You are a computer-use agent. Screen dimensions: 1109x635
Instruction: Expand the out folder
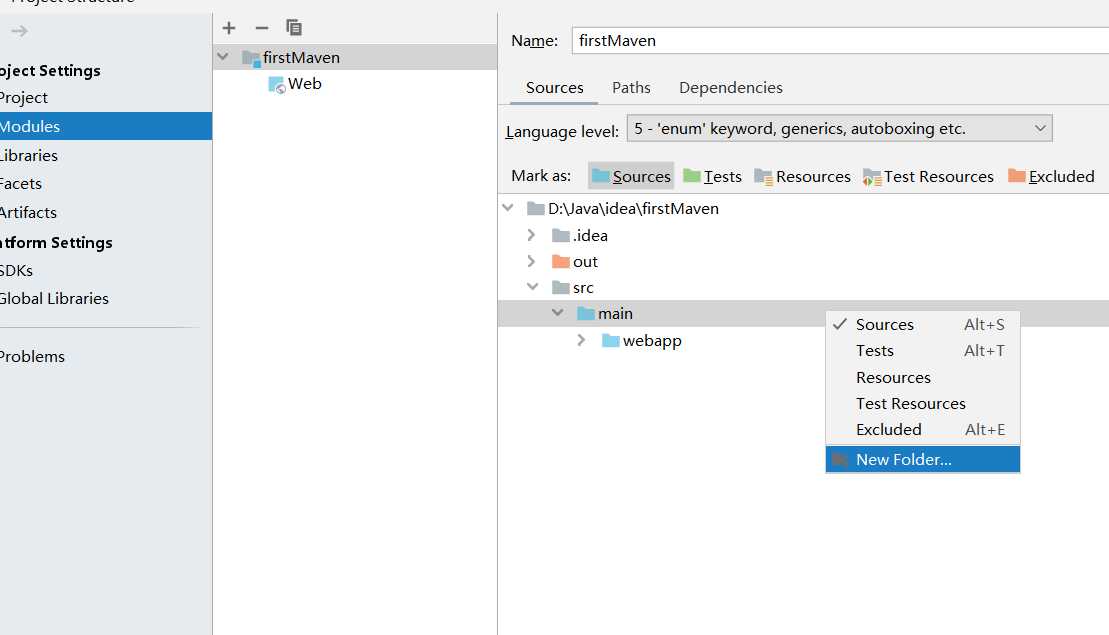click(531, 261)
